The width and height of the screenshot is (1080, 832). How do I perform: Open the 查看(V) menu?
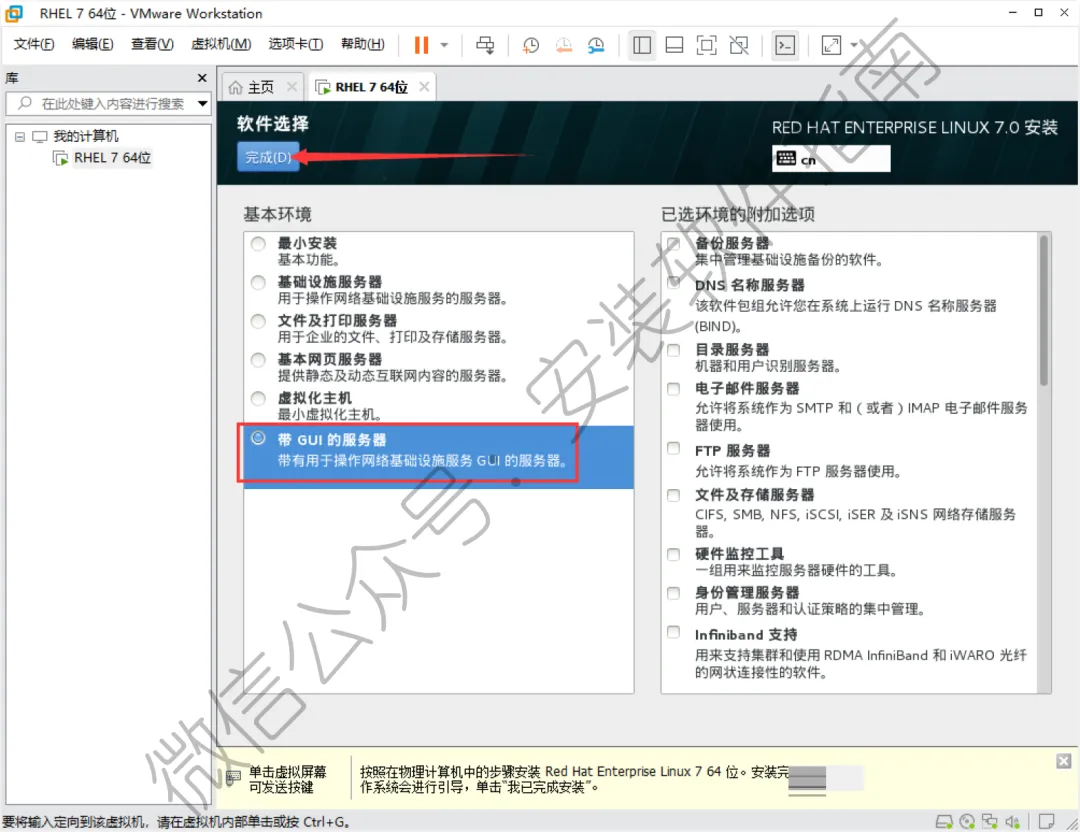[152, 44]
